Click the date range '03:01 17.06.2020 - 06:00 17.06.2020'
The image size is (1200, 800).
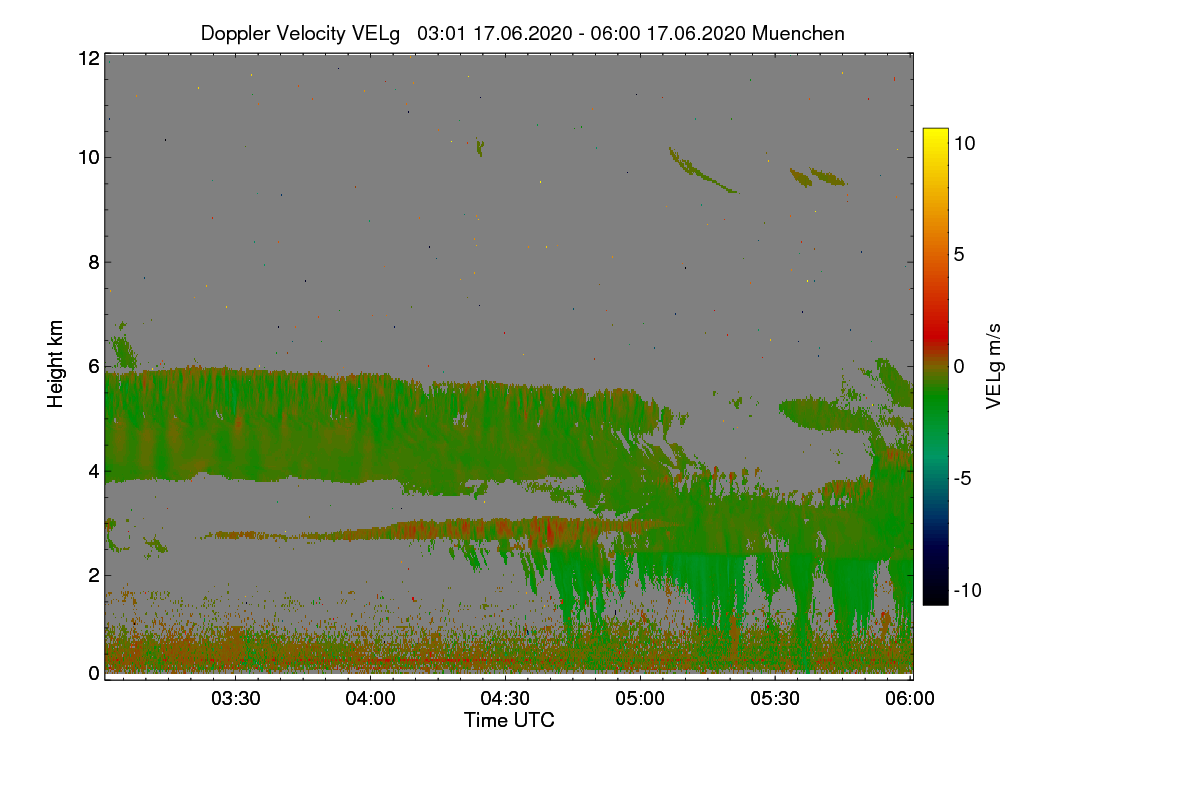[581, 33]
